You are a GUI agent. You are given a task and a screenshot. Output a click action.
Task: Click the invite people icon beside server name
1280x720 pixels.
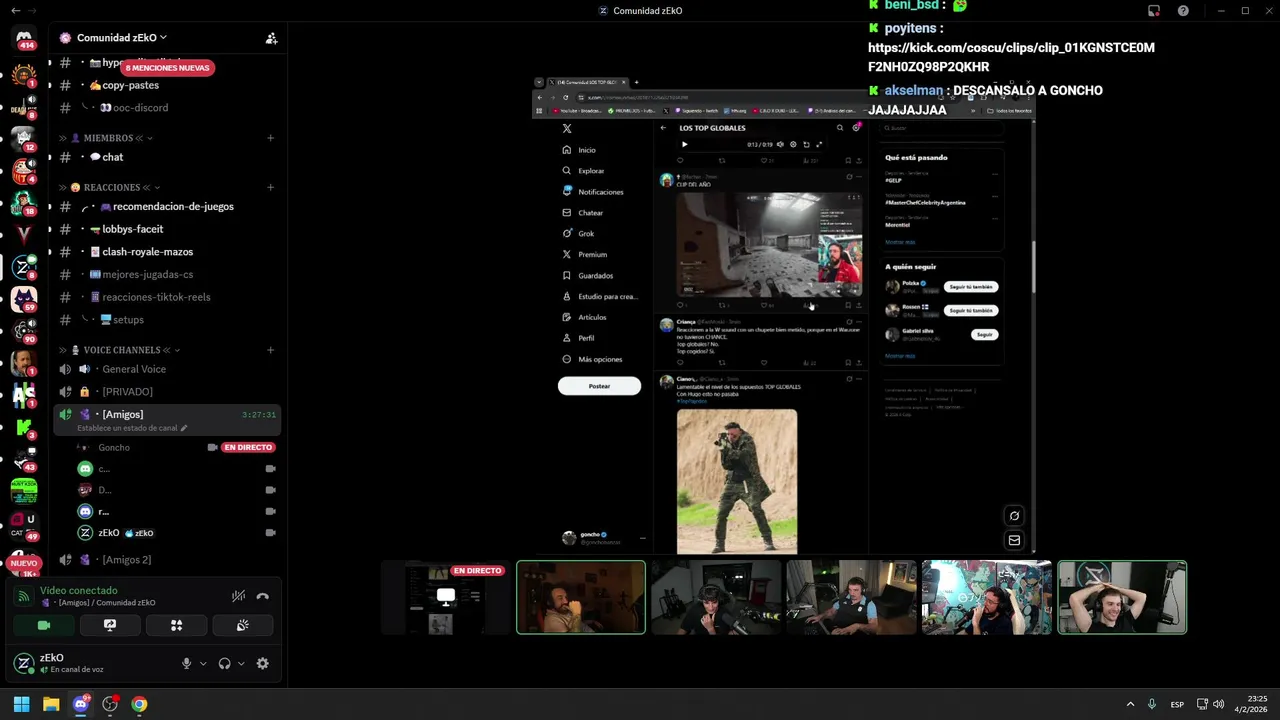coord(271,38)
